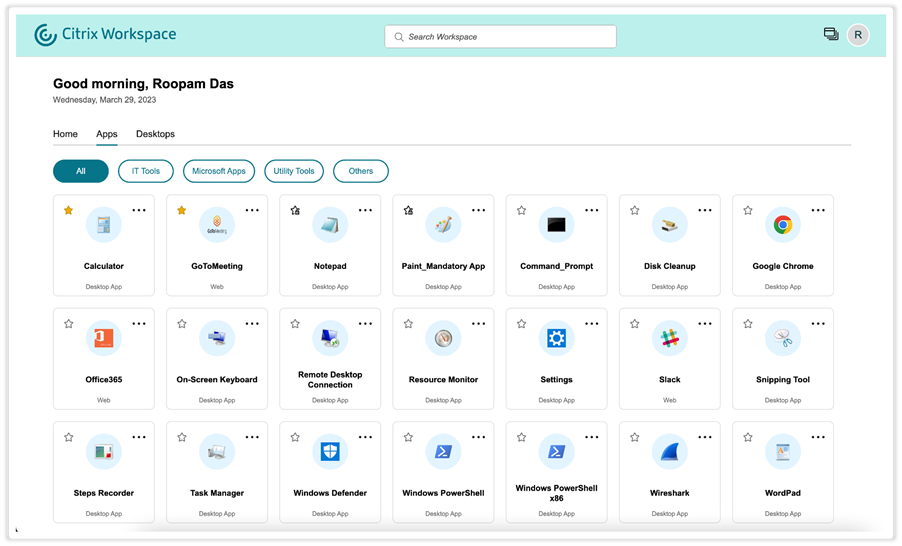Toggle the favorite star on Task Manager
Viewport: 902px width, 546px height.
[182, 437]
